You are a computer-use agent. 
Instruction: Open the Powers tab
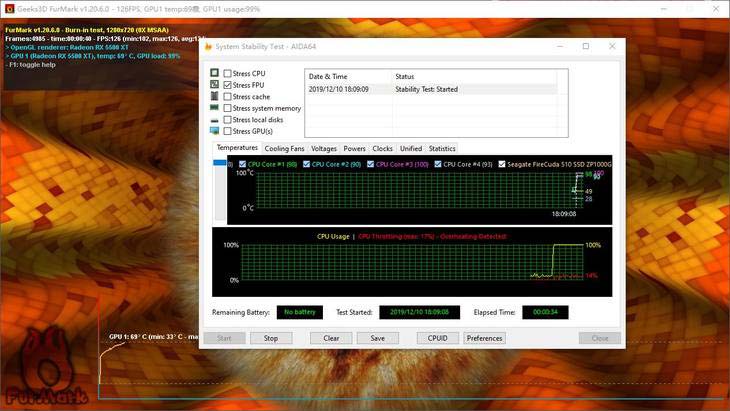click(x=354, y=148)
